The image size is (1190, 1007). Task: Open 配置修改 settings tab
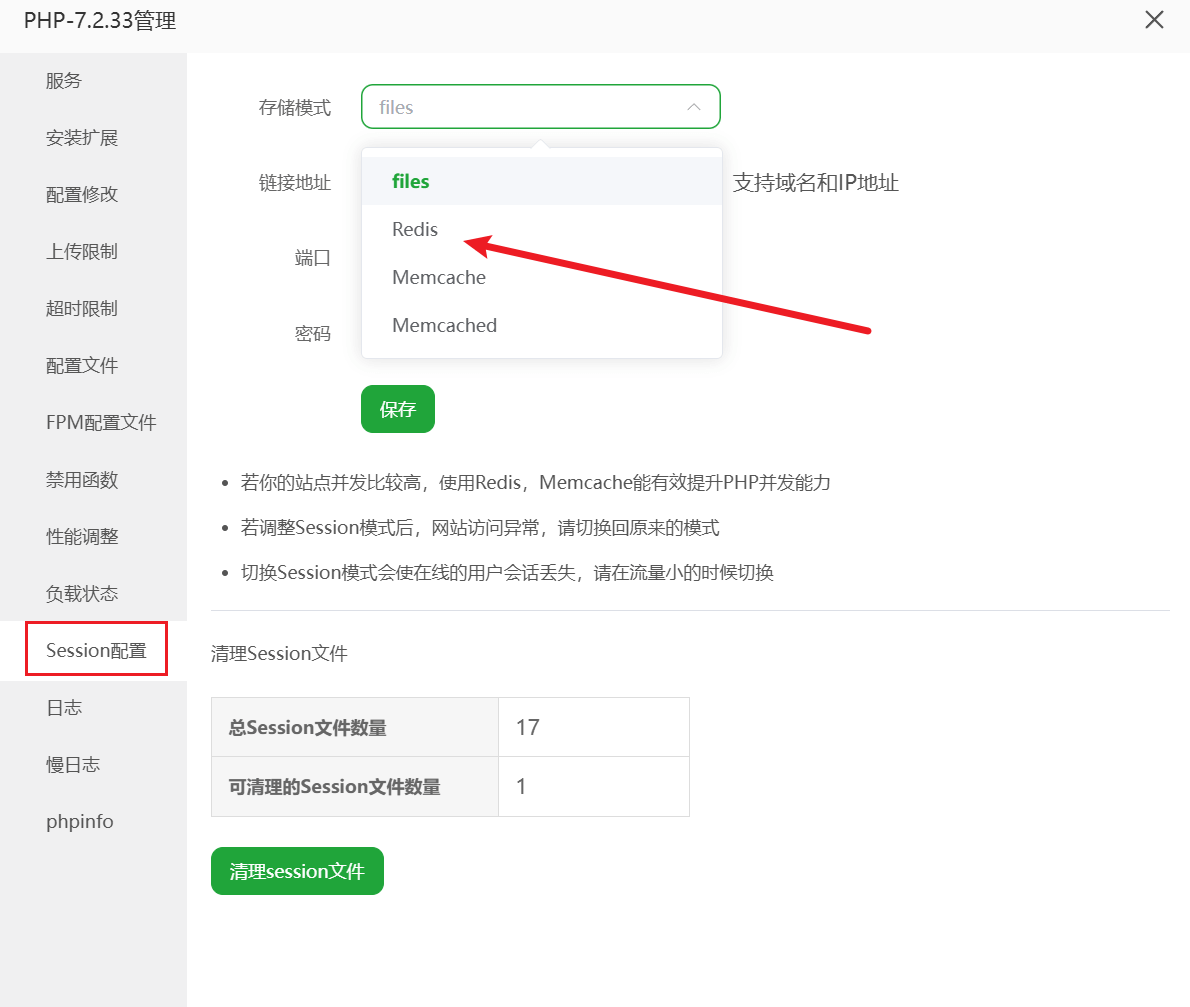tap(82, 195)
